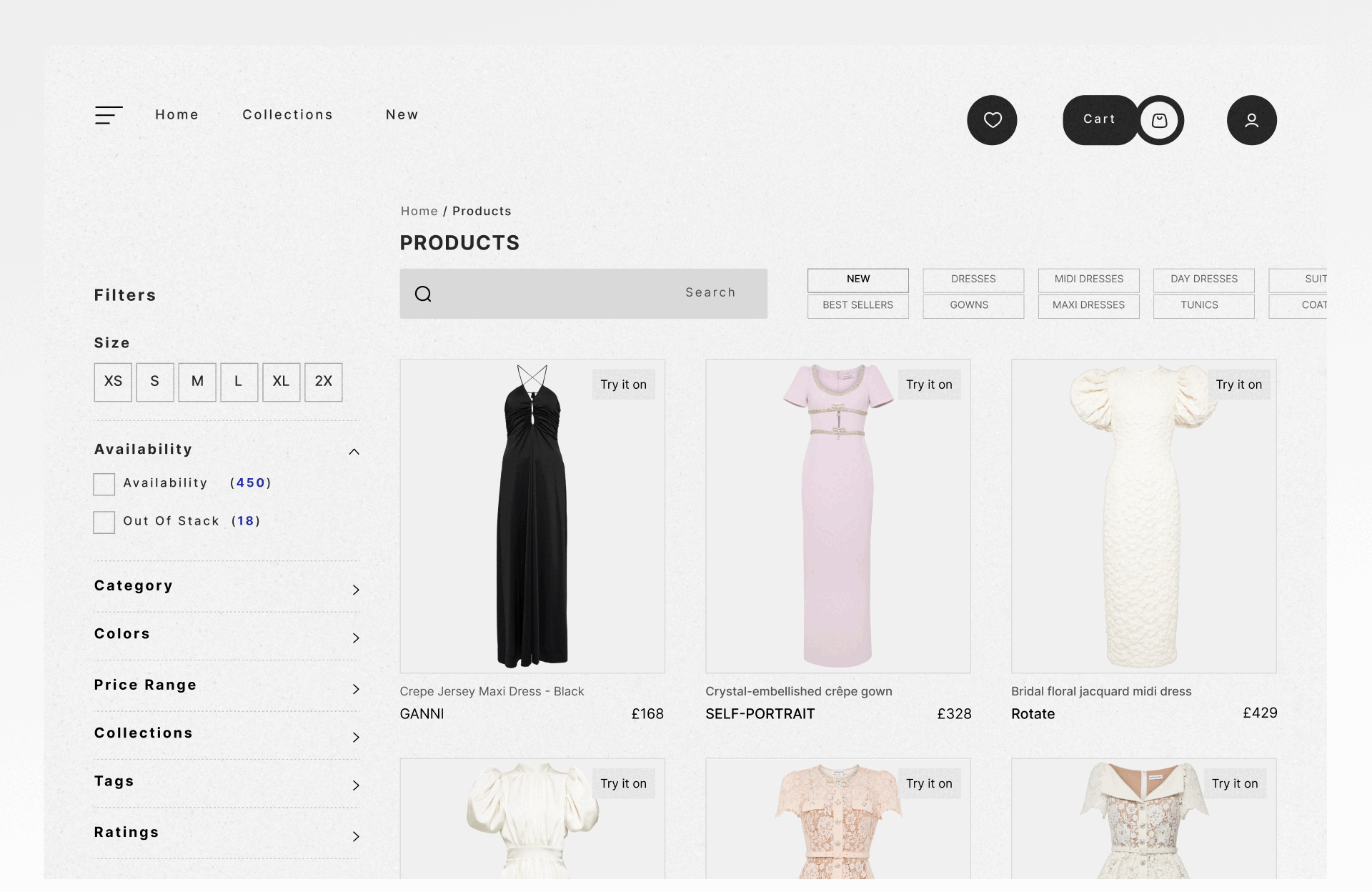Click the shopping bag icon
The width and height of the screenshot is (1372, 892).
1159,120
